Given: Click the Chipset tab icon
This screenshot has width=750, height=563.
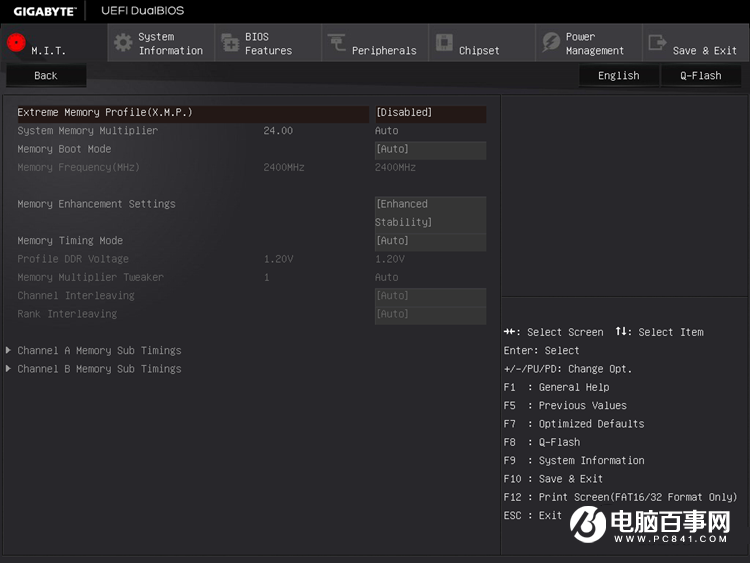Looking at the screenshot, I should (443, 44).
